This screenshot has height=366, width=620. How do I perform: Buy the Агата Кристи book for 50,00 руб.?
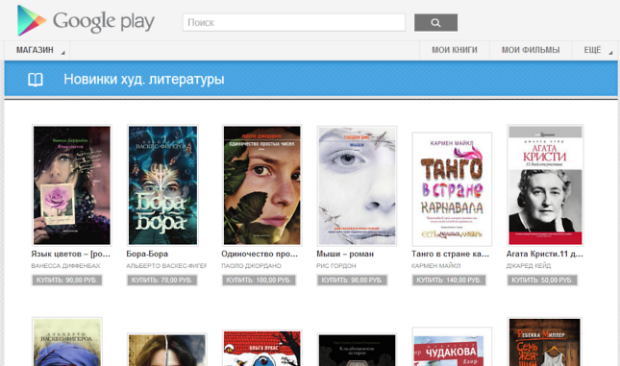(542, 280)
